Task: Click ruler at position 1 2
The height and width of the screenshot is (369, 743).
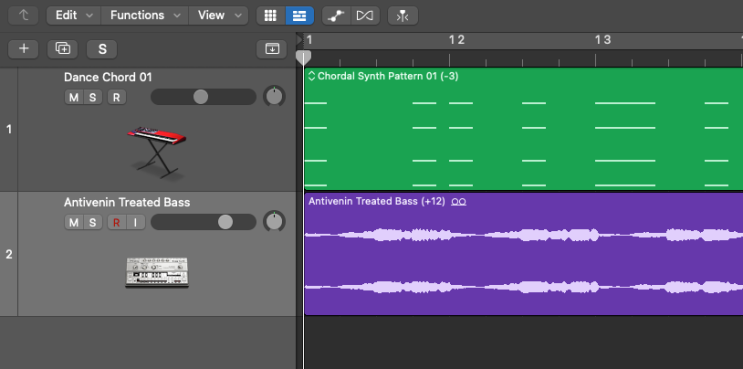Action: 457,40
